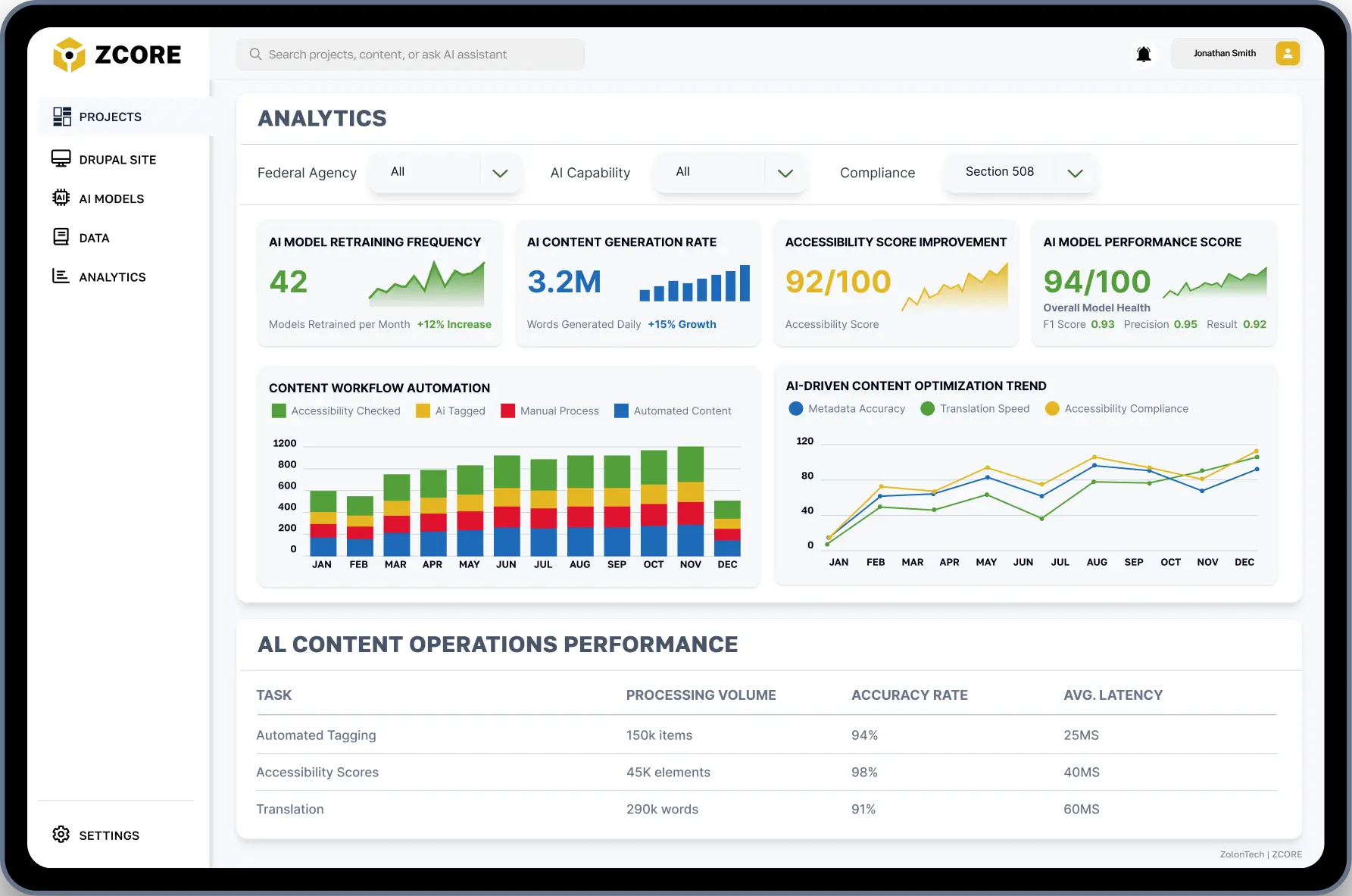Click the Projects grid icon in sidebar
This screenshot has width=1352, height=896.
point(61,117)
